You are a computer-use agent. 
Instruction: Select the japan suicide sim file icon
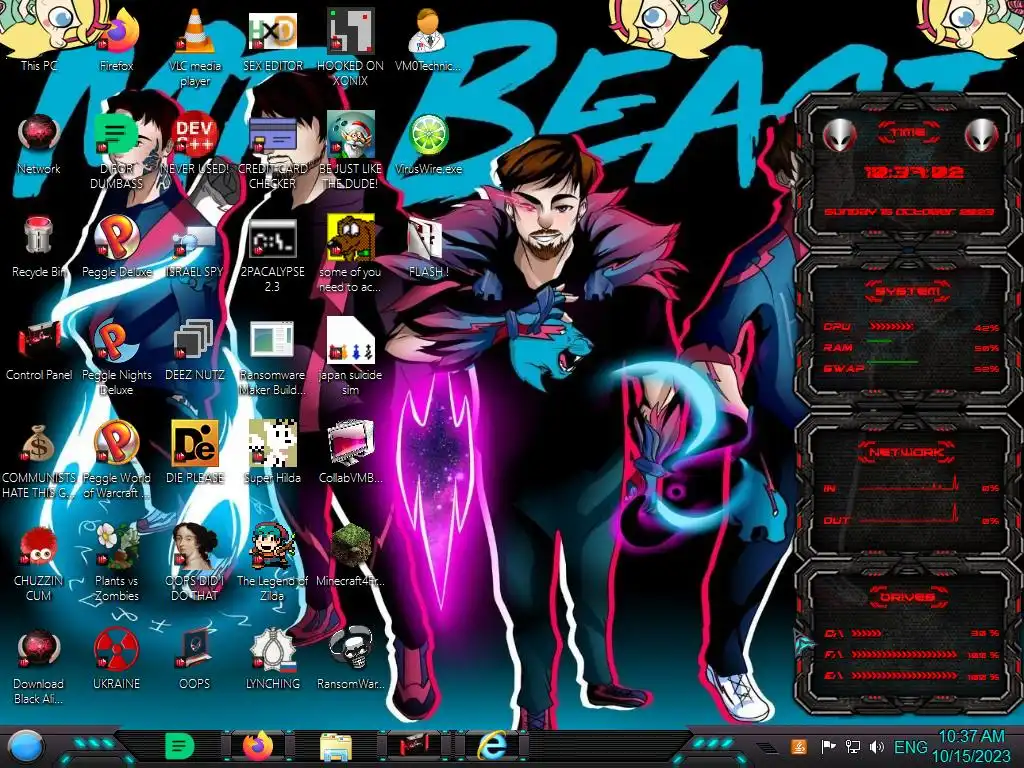click(350, 358)
